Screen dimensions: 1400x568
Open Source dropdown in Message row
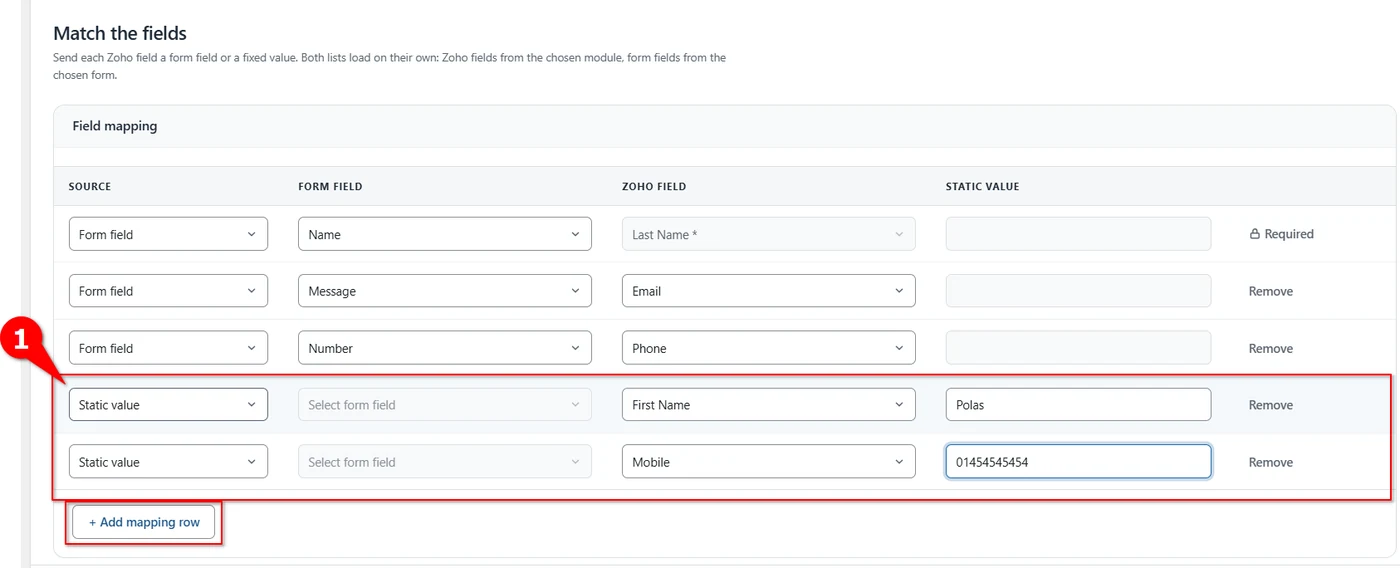(x=168, y=291)
